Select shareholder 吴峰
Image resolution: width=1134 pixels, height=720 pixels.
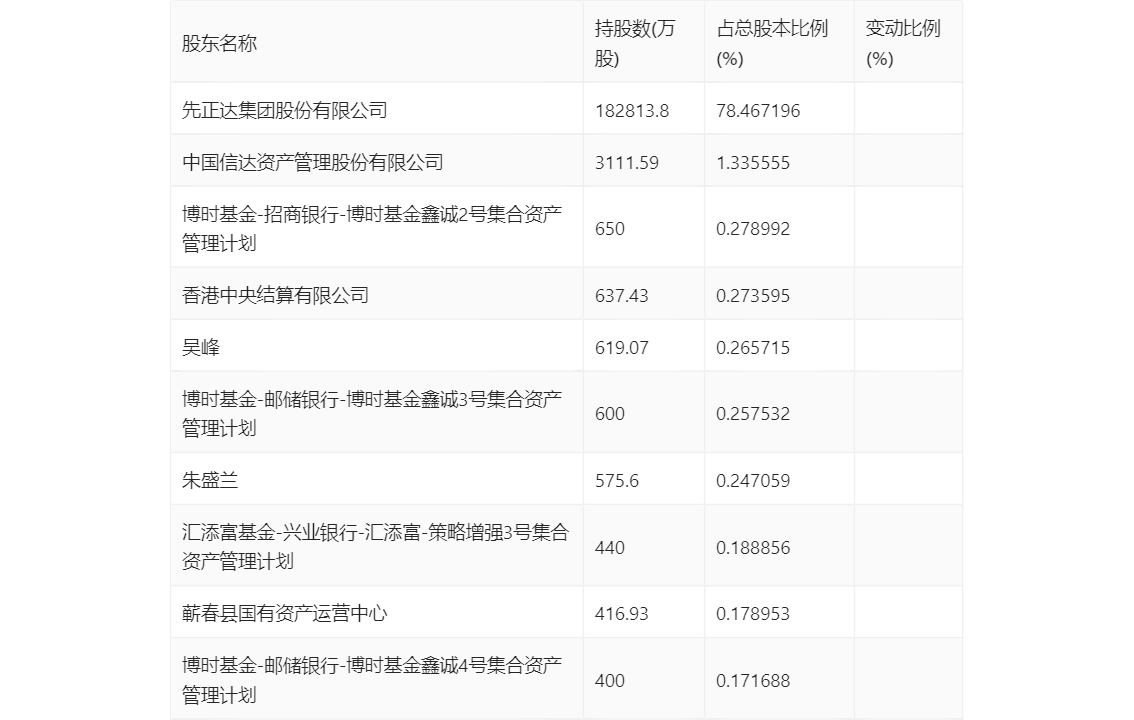(x=200, y=348)
